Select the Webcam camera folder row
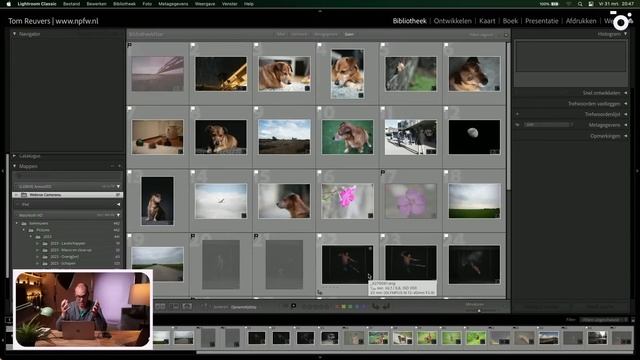This screenshot has height=360, width=640. point(68,195)
